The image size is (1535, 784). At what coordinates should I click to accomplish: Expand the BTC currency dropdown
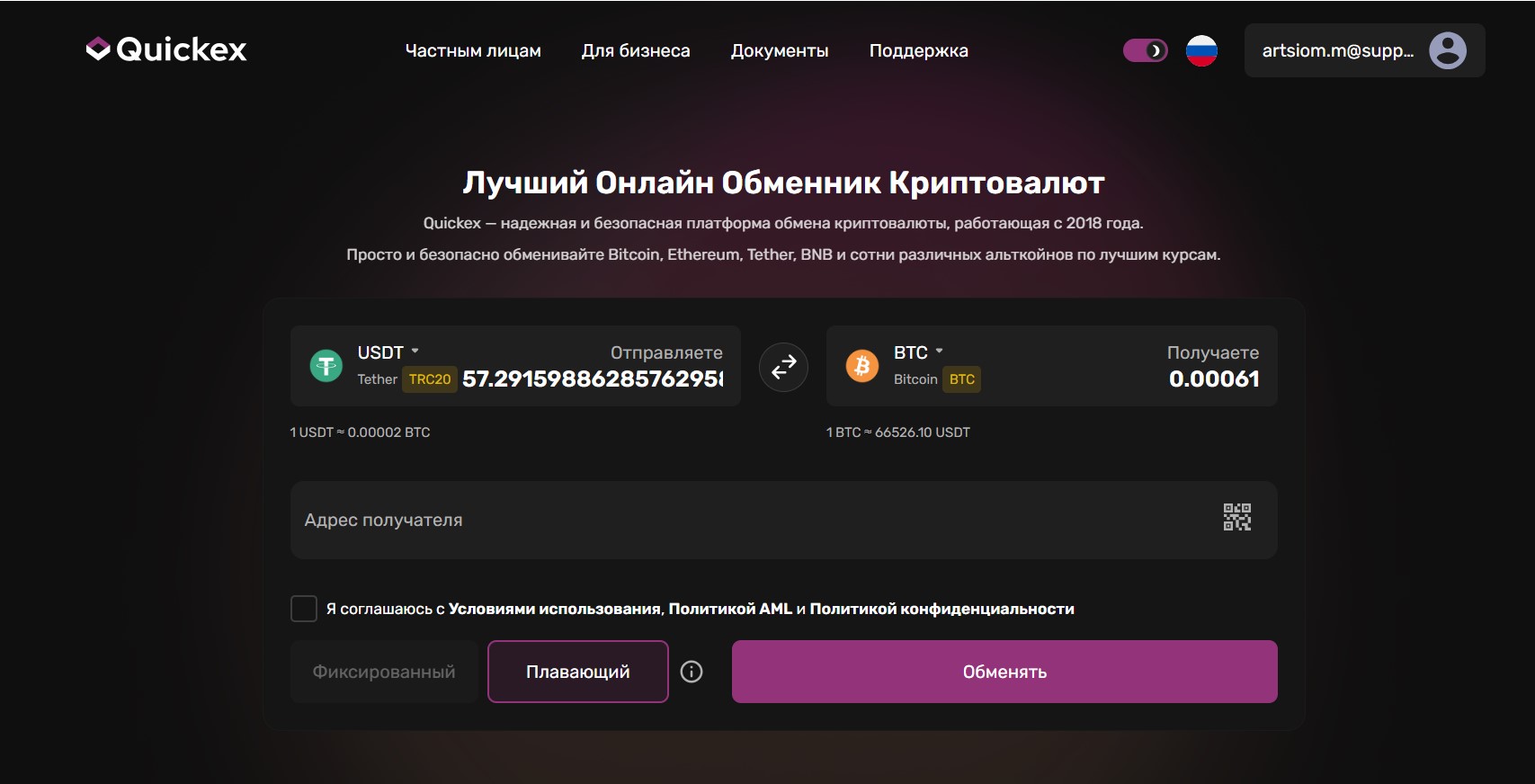coord(918,352)
